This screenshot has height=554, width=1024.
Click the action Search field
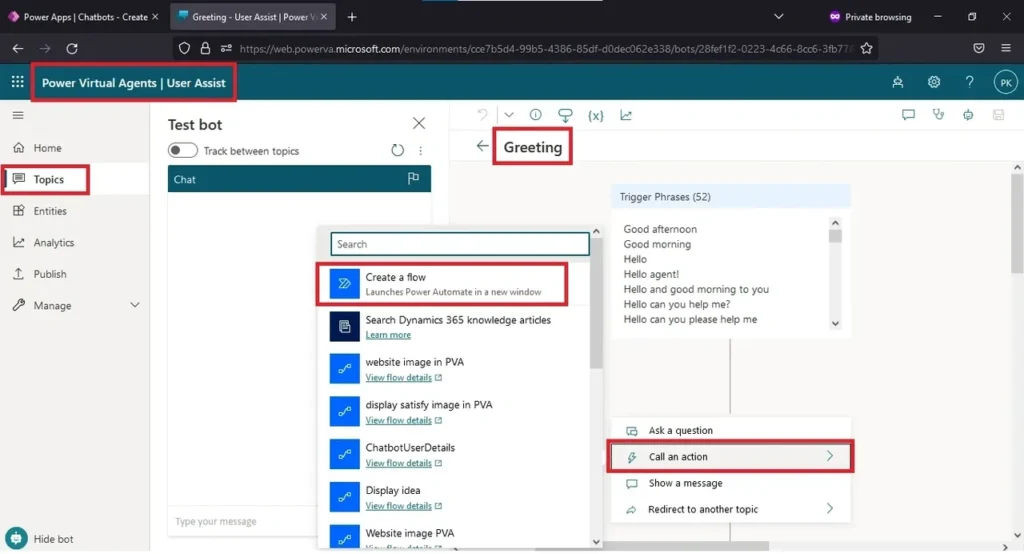click(460, 244)
